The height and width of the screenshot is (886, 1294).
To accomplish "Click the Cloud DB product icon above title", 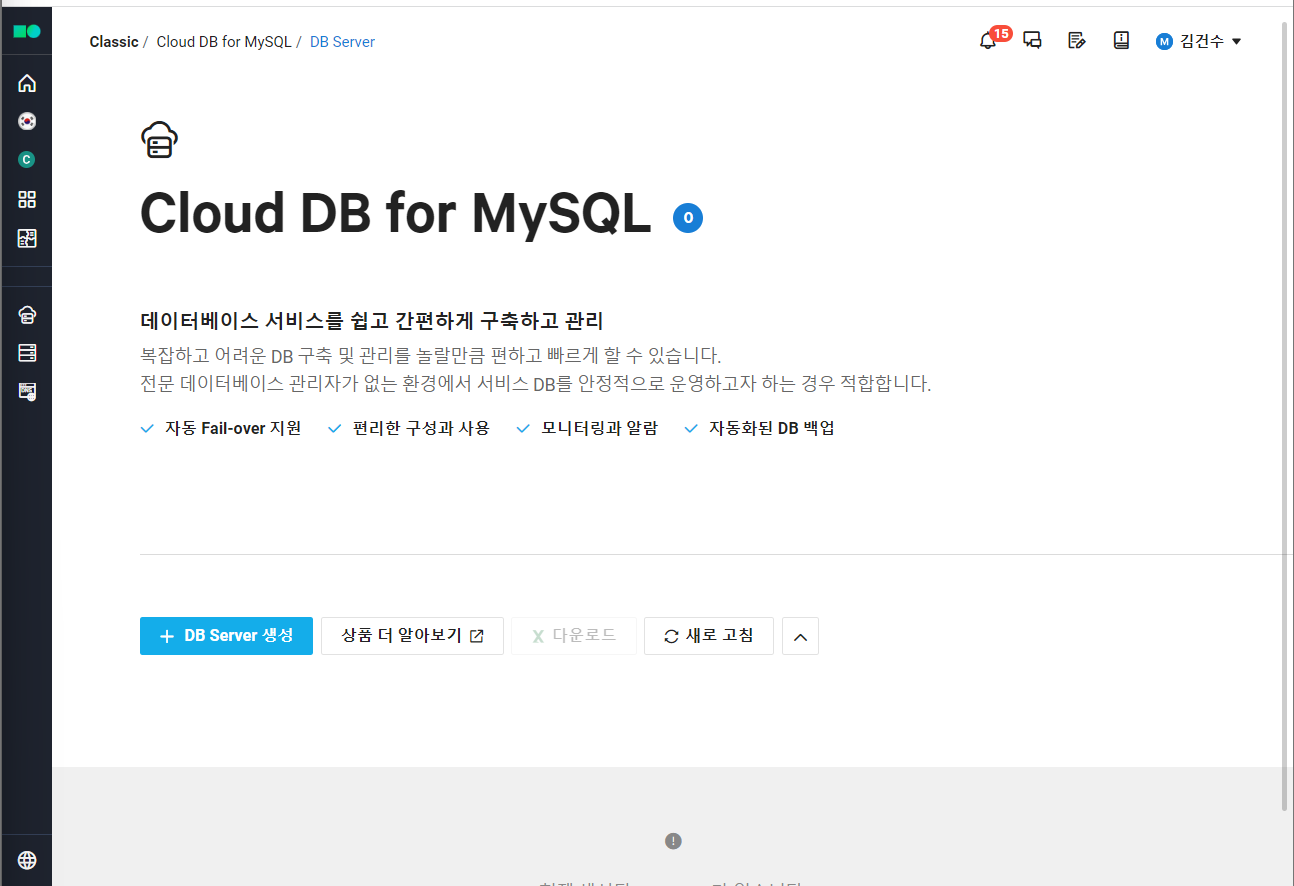I will 159,140.
